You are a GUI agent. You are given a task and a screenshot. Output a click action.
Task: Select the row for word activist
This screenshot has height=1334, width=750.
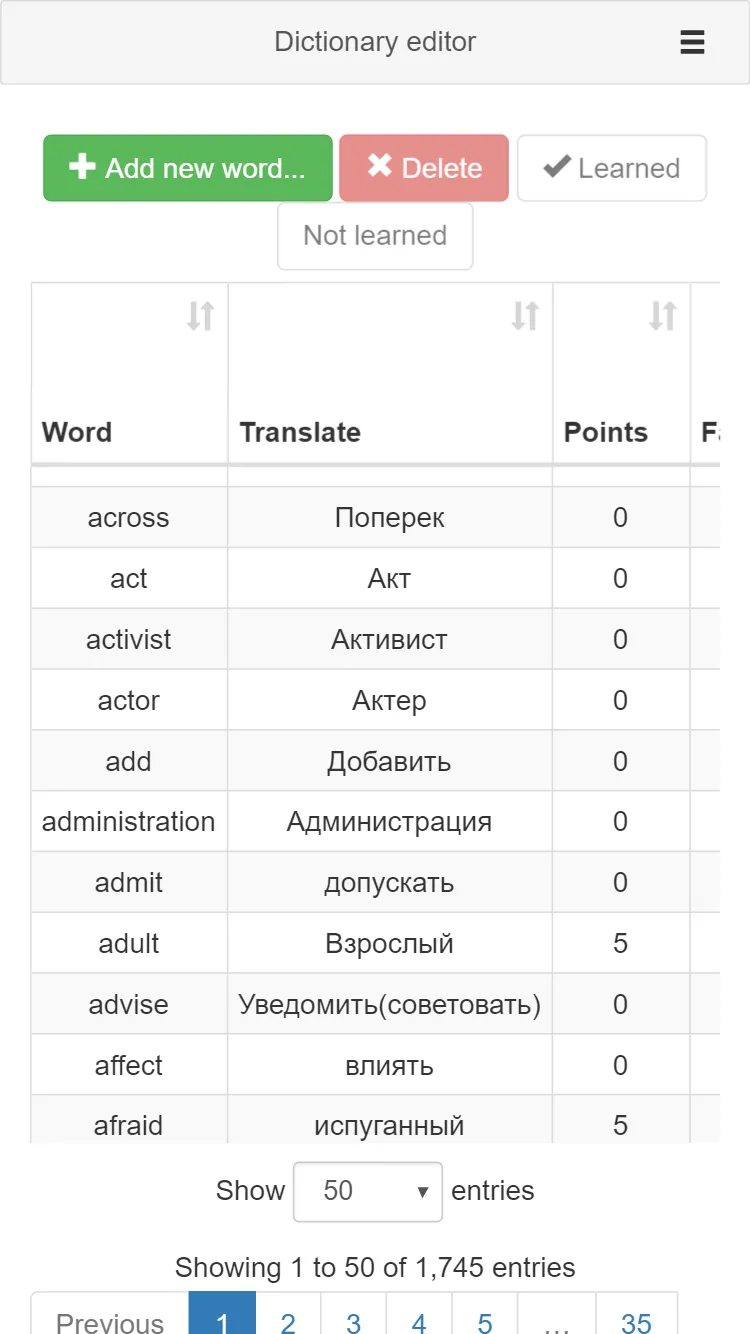[375, 639]
